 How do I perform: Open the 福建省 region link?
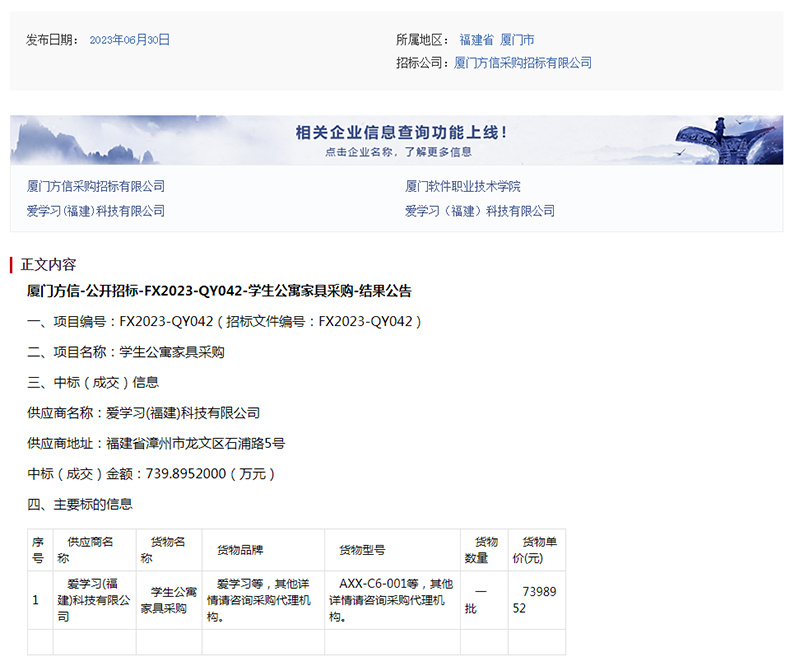coord(476,40)
